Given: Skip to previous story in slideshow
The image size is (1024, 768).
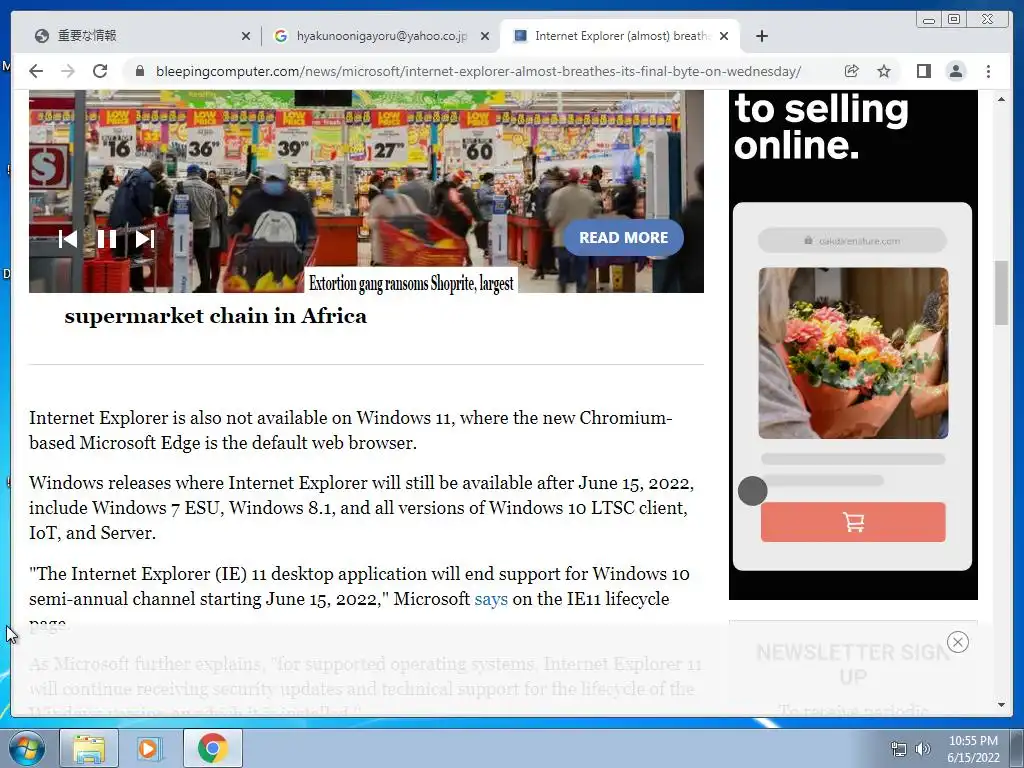Looking at the screenshot, I should point(68,239).
